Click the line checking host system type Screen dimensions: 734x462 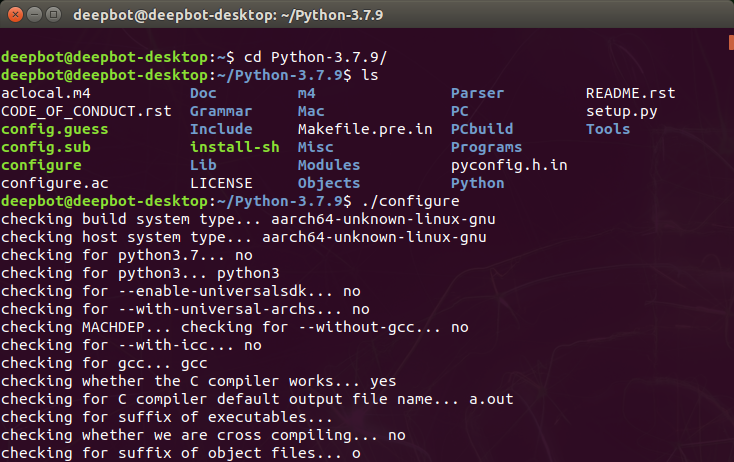click(x=243, y=237)
